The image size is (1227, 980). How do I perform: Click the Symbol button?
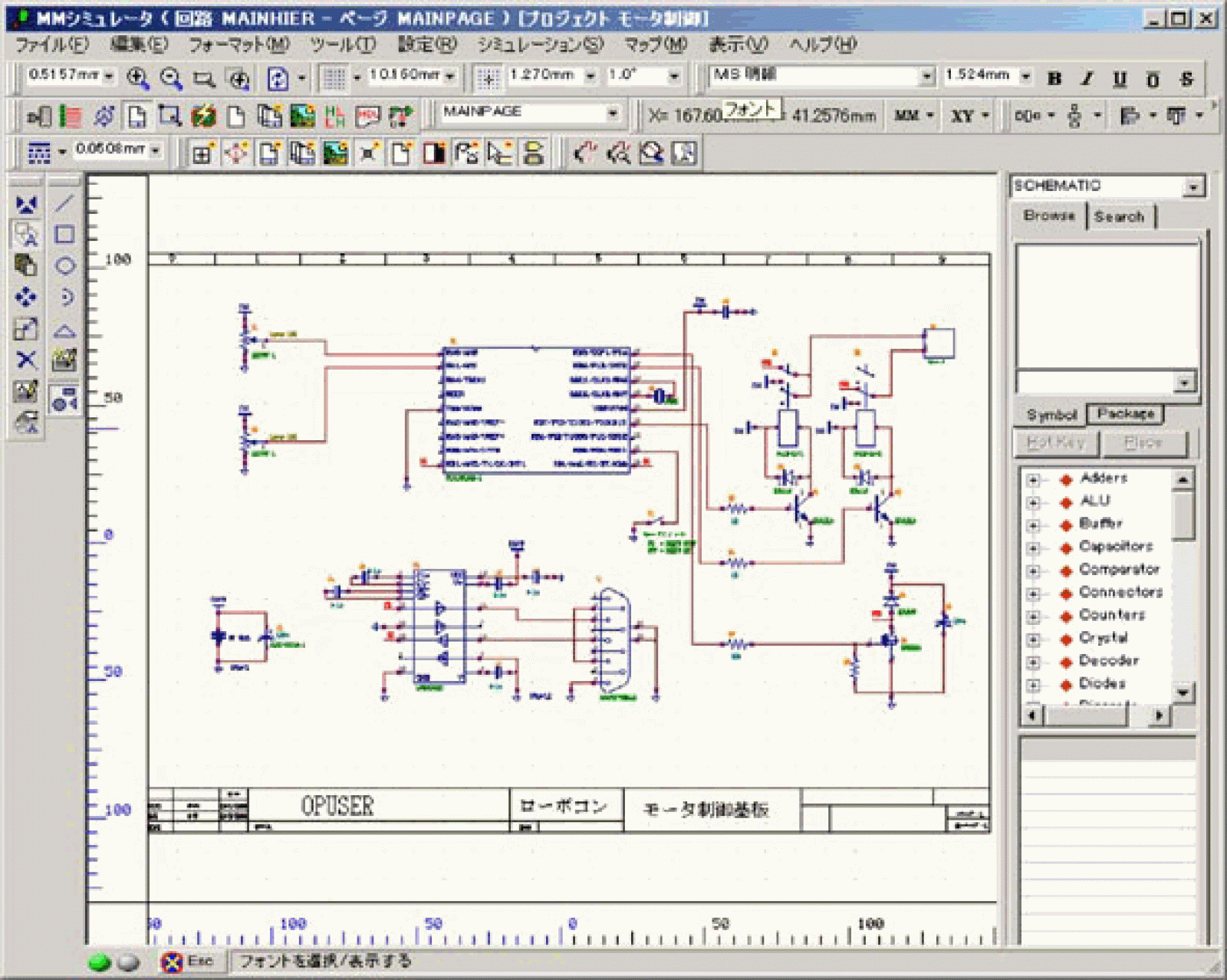[x=1051, y=415]
